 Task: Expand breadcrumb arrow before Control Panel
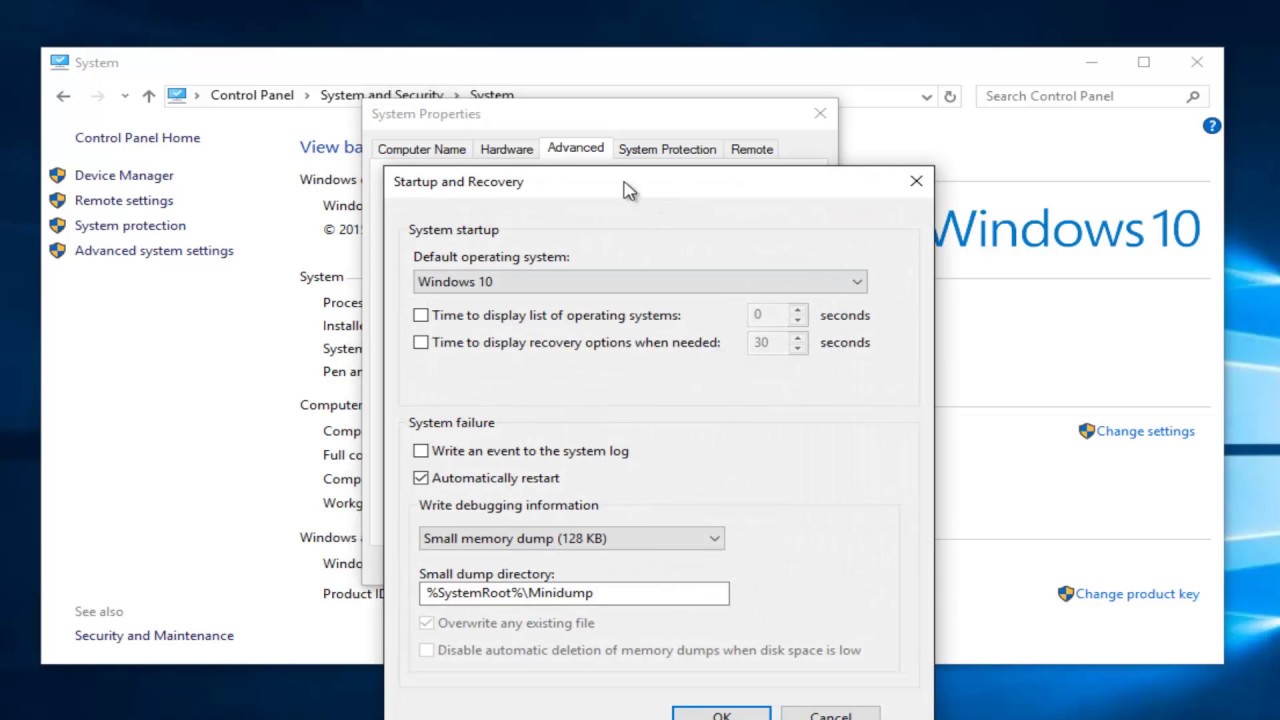(x=197, y=95)
